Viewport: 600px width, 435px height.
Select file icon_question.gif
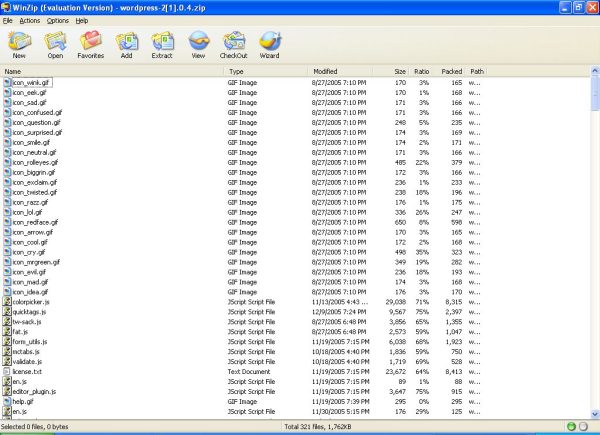[36, 122]
